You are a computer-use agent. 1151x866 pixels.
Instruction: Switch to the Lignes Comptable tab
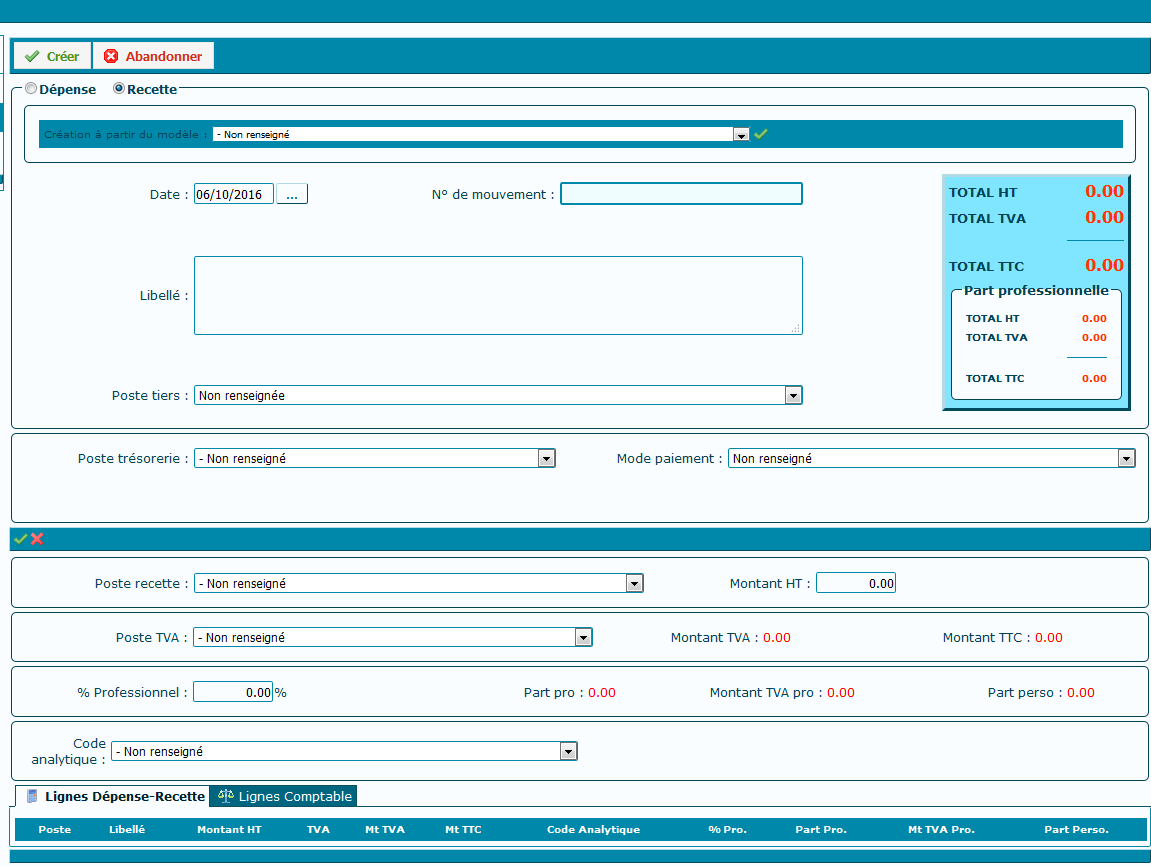point(285,796)
